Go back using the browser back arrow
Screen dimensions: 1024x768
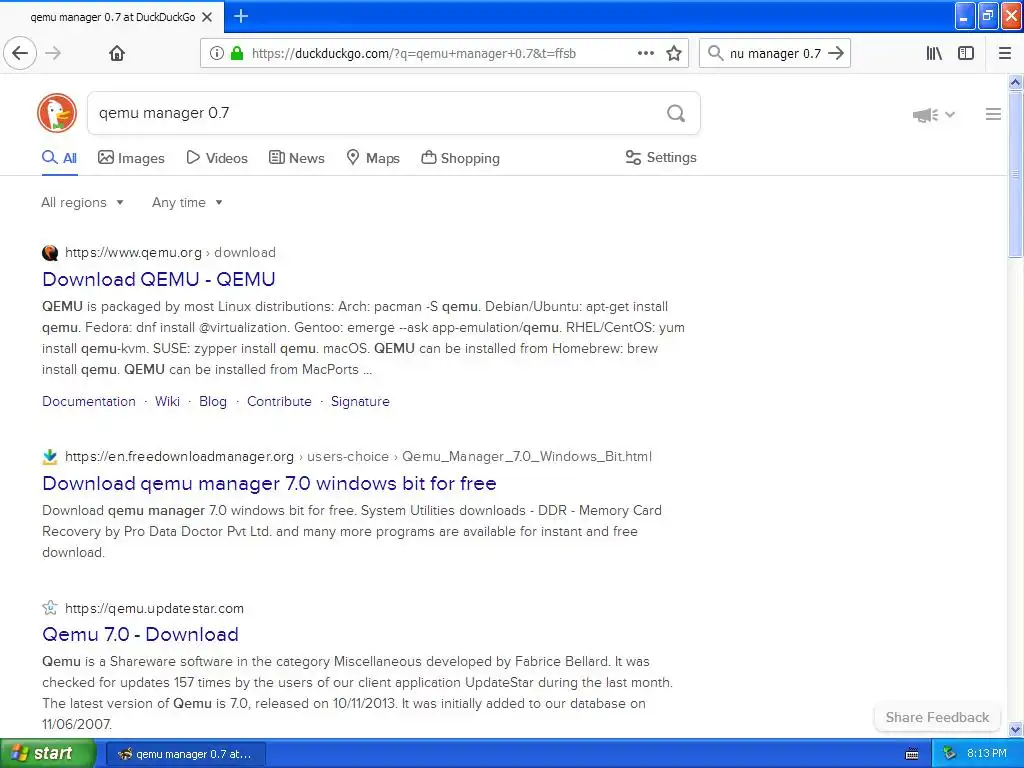pyautogui.click(x=20, y=53)
